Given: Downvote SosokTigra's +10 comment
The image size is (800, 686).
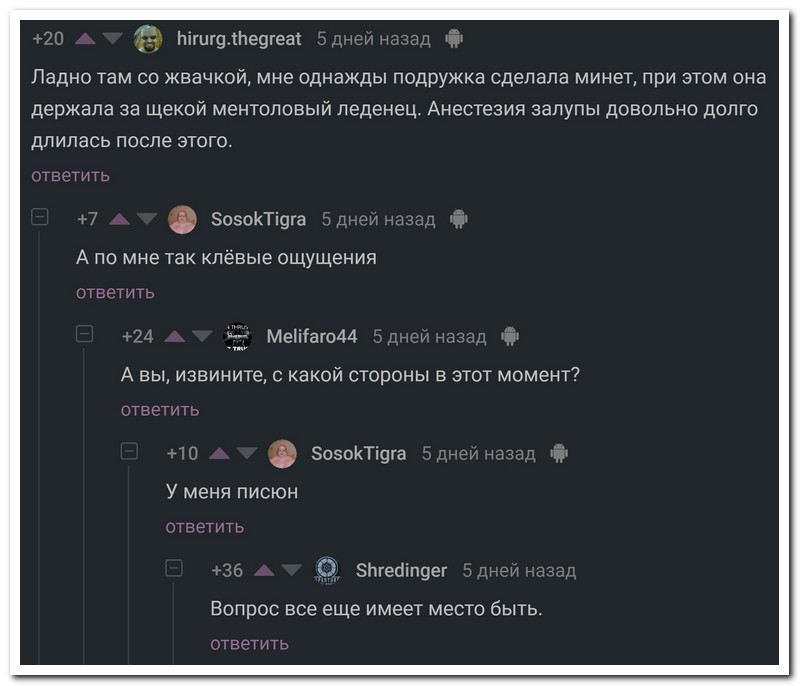Looking at the screenshot, I should coord(247,453).
